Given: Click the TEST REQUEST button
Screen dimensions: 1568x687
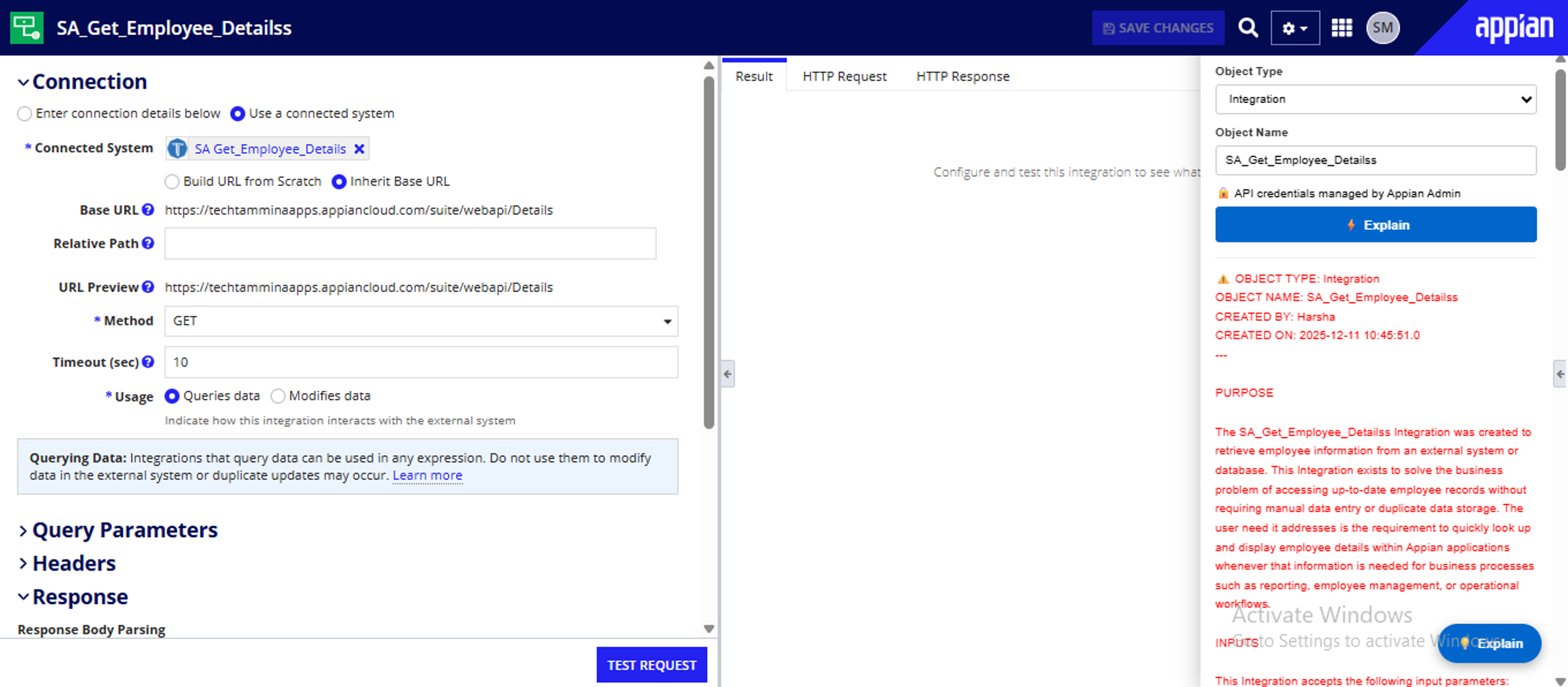Looking at the screenshot, I should point(651,665).
